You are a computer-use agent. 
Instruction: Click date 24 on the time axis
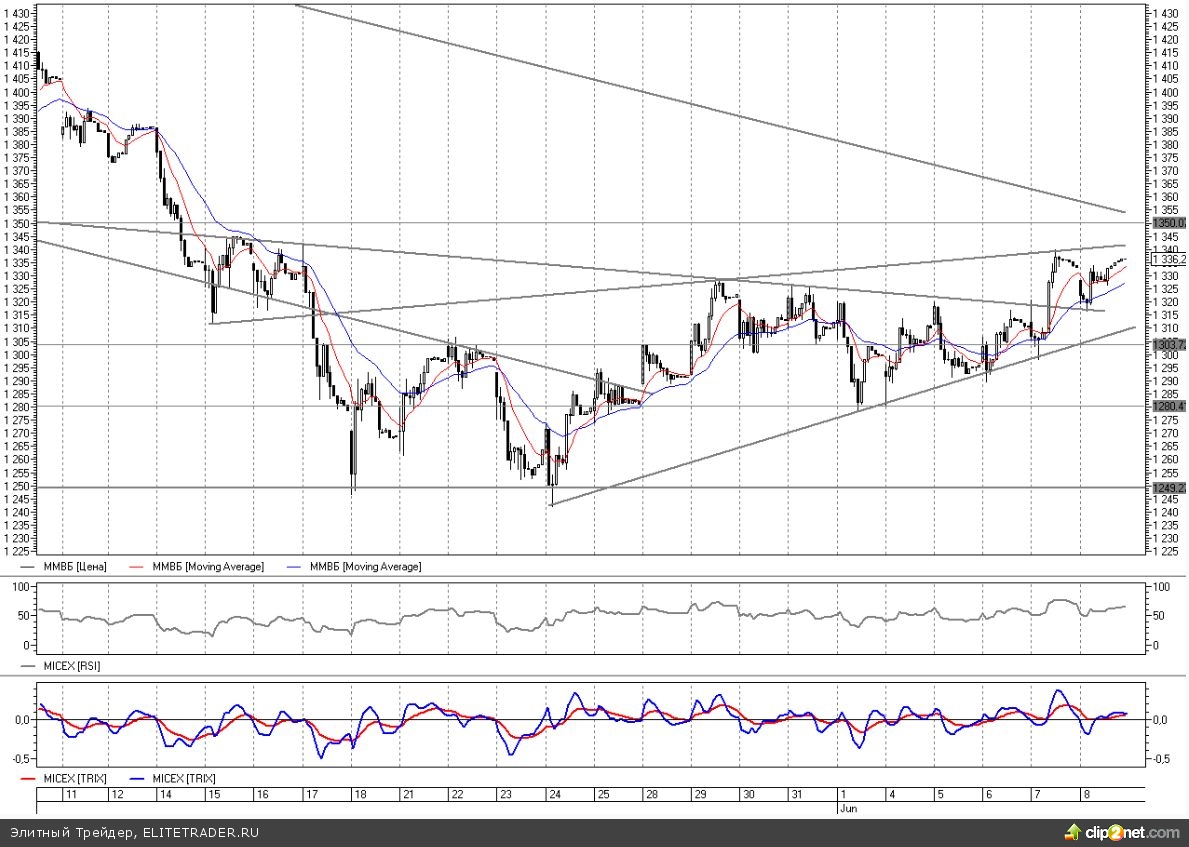[x=553, y=794]
